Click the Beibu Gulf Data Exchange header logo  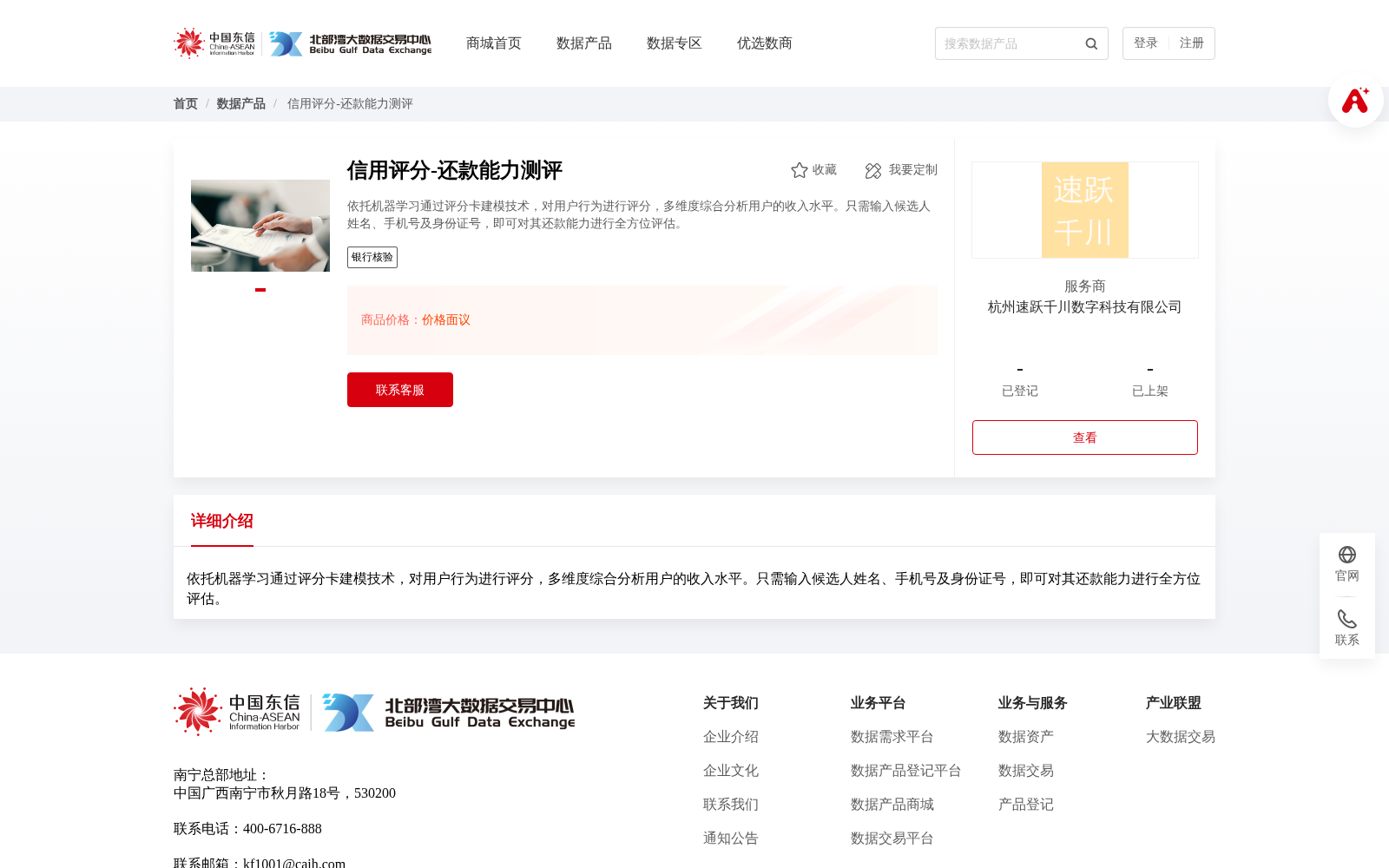[350, 43]
